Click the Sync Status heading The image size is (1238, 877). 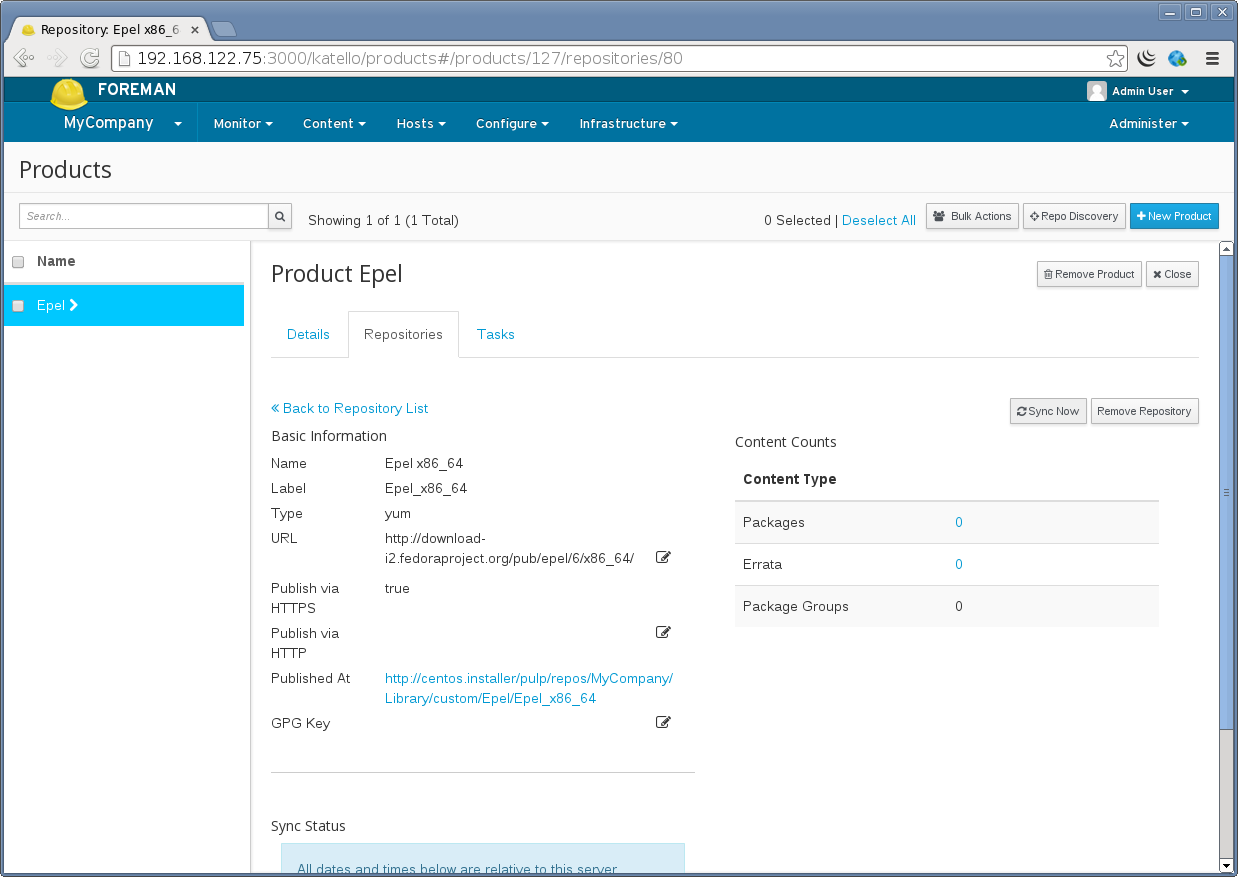(308, 826)
